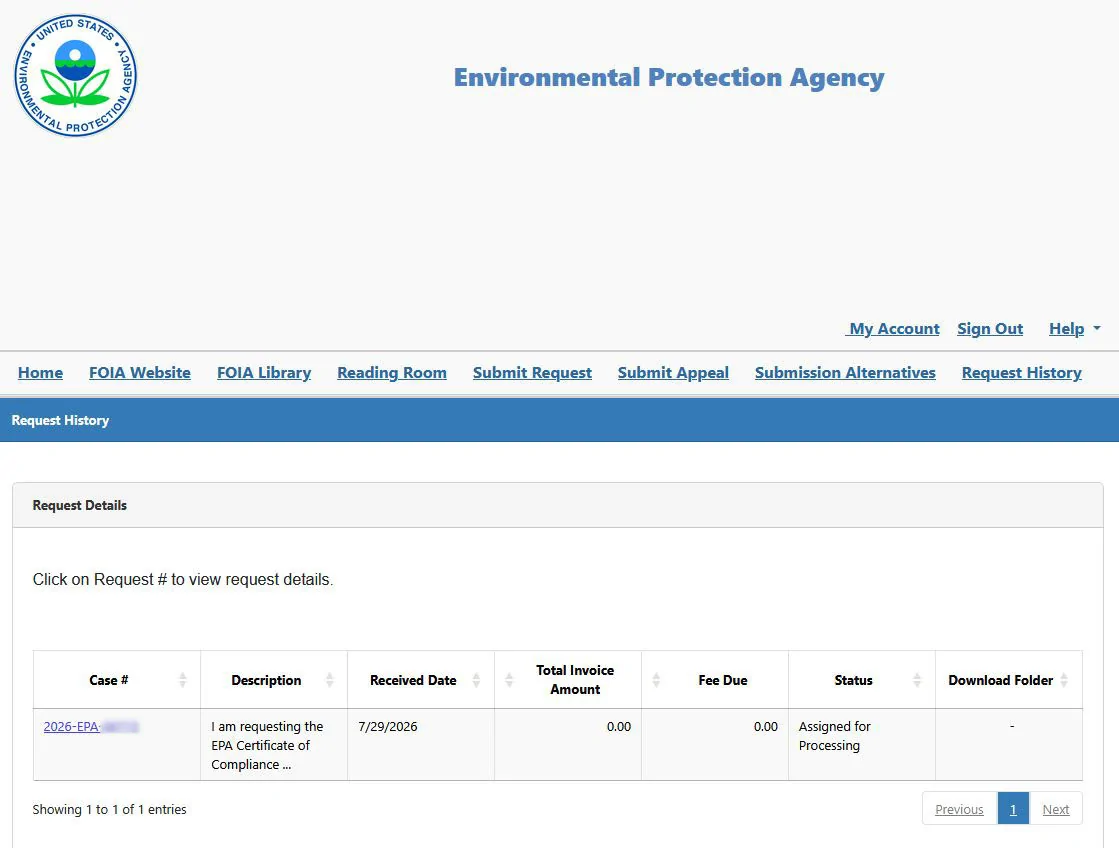Click sort arrows left of Total Invoice Amount
Screen dimensions: 1119x848
[x=509, y=680]
